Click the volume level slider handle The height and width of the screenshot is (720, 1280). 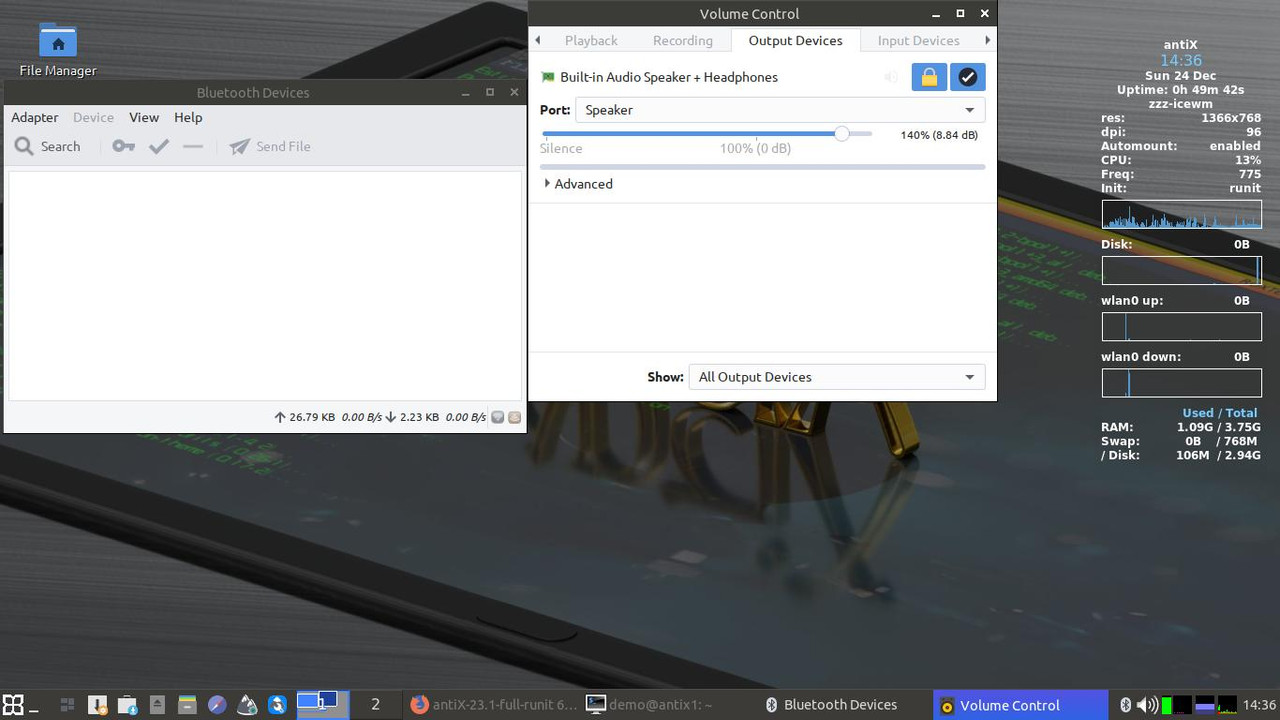[x=842, y=133]
